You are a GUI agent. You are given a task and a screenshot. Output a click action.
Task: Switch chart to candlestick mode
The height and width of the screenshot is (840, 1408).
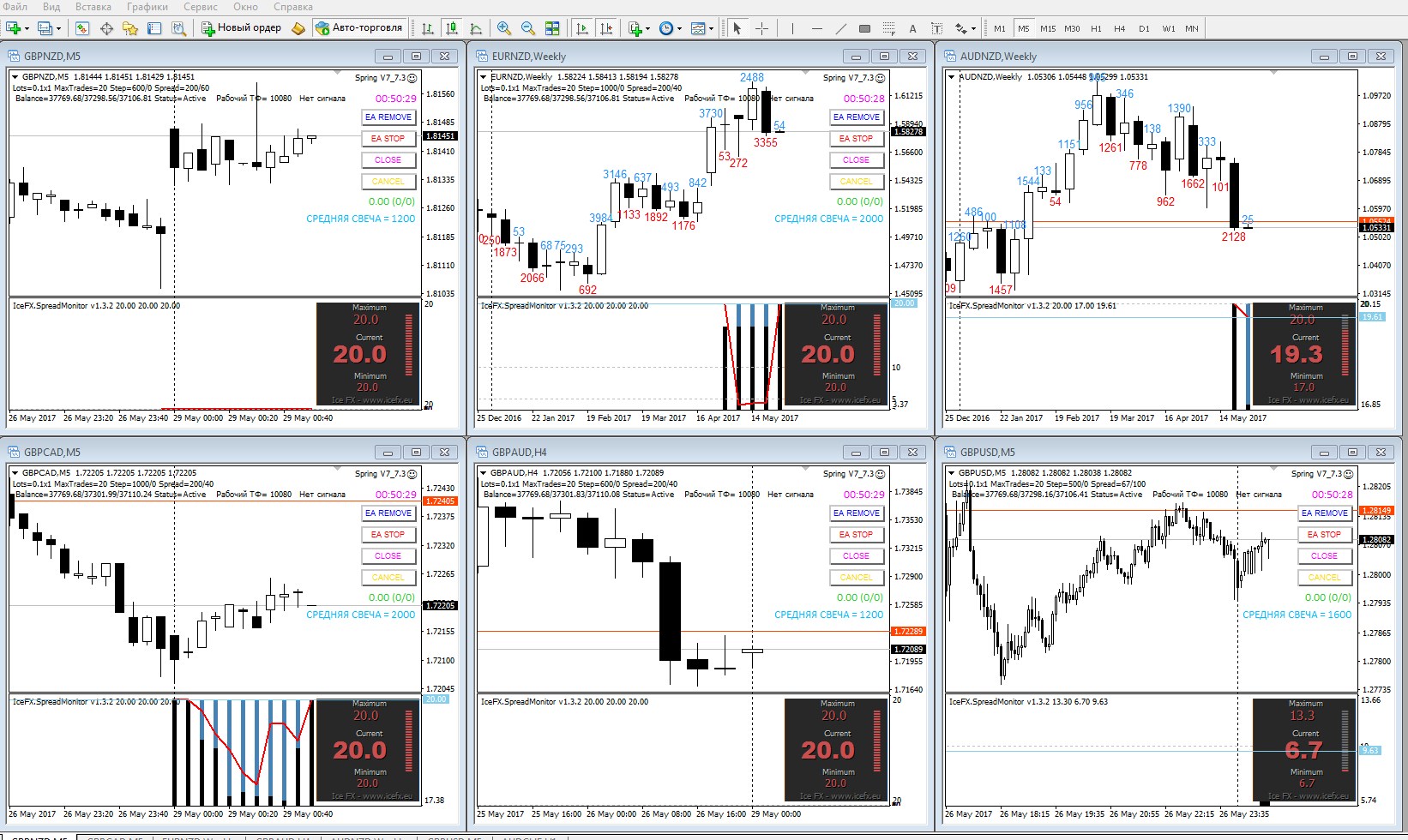[x=452, y=28]
